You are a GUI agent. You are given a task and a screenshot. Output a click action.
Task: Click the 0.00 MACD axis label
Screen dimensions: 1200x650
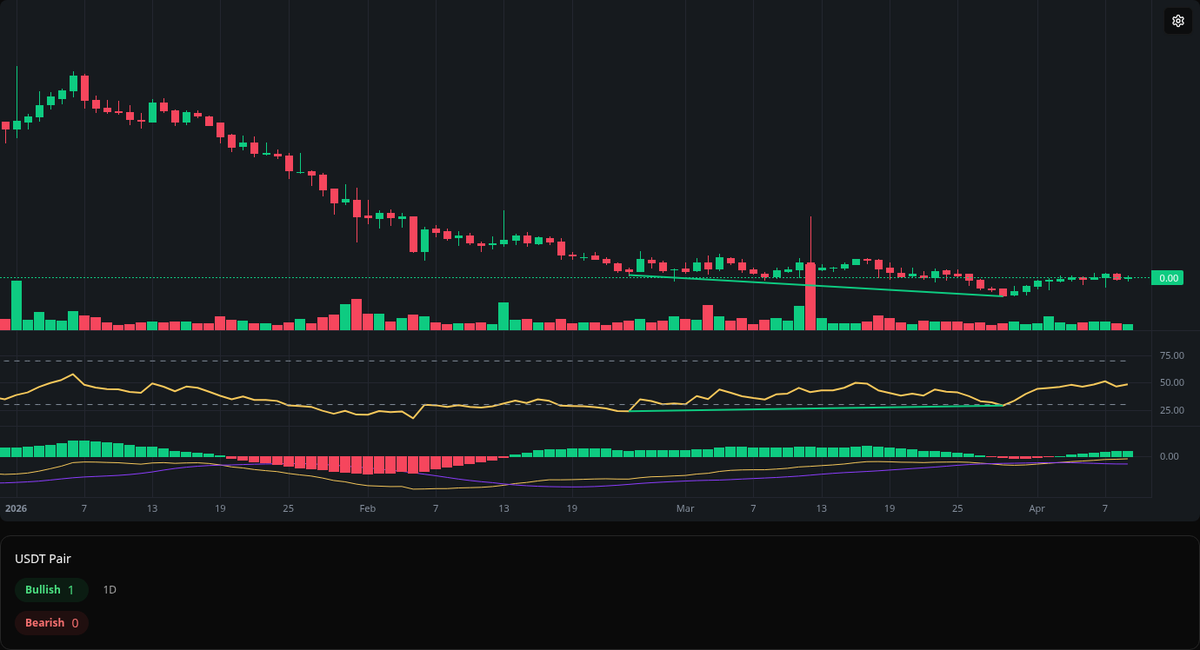[x=1169, y=456]
